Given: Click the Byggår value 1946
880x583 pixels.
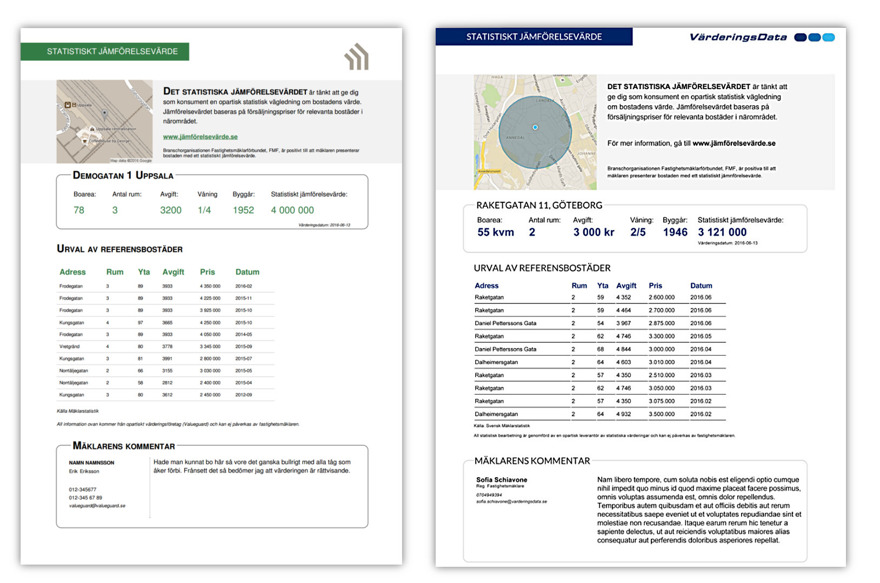Looking at the screenshot, I should tap(675, 232).
